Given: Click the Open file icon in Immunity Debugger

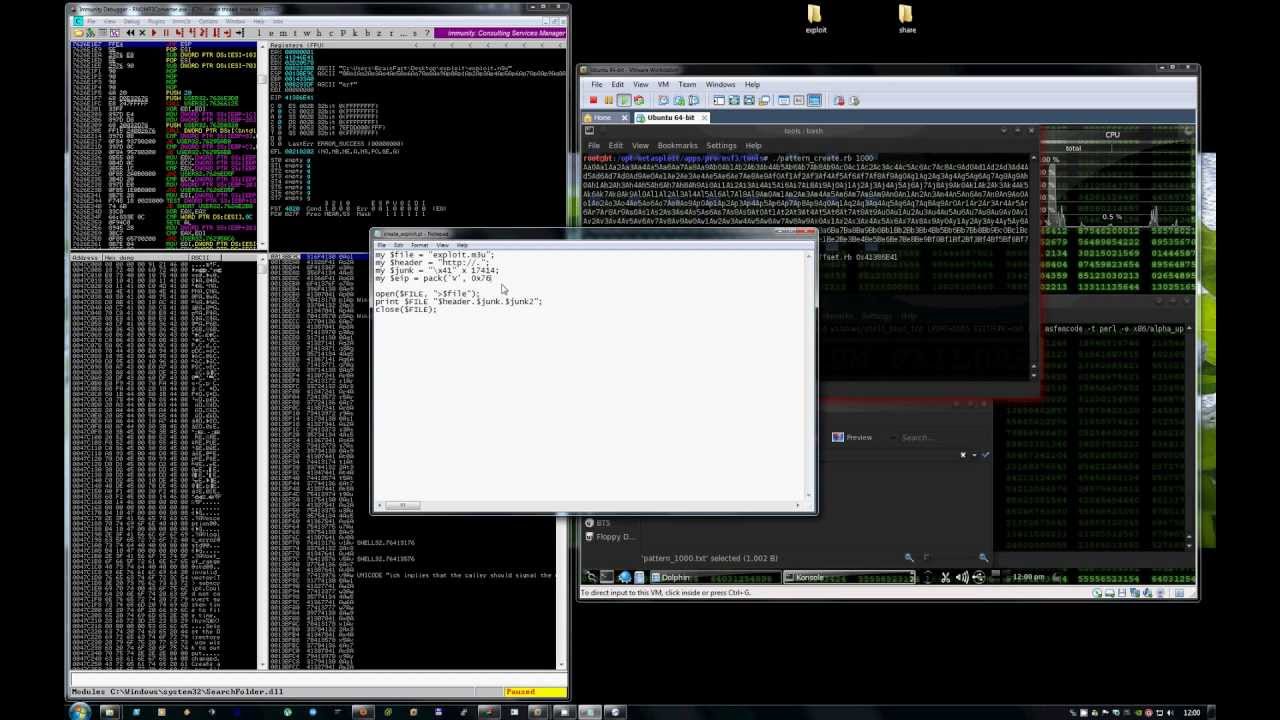Looking at the screenshot, I should (x=78, y=33).
